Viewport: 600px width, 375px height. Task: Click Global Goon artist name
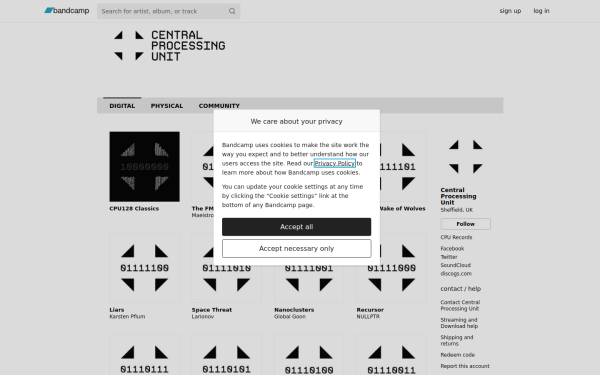tap(290, 316)
